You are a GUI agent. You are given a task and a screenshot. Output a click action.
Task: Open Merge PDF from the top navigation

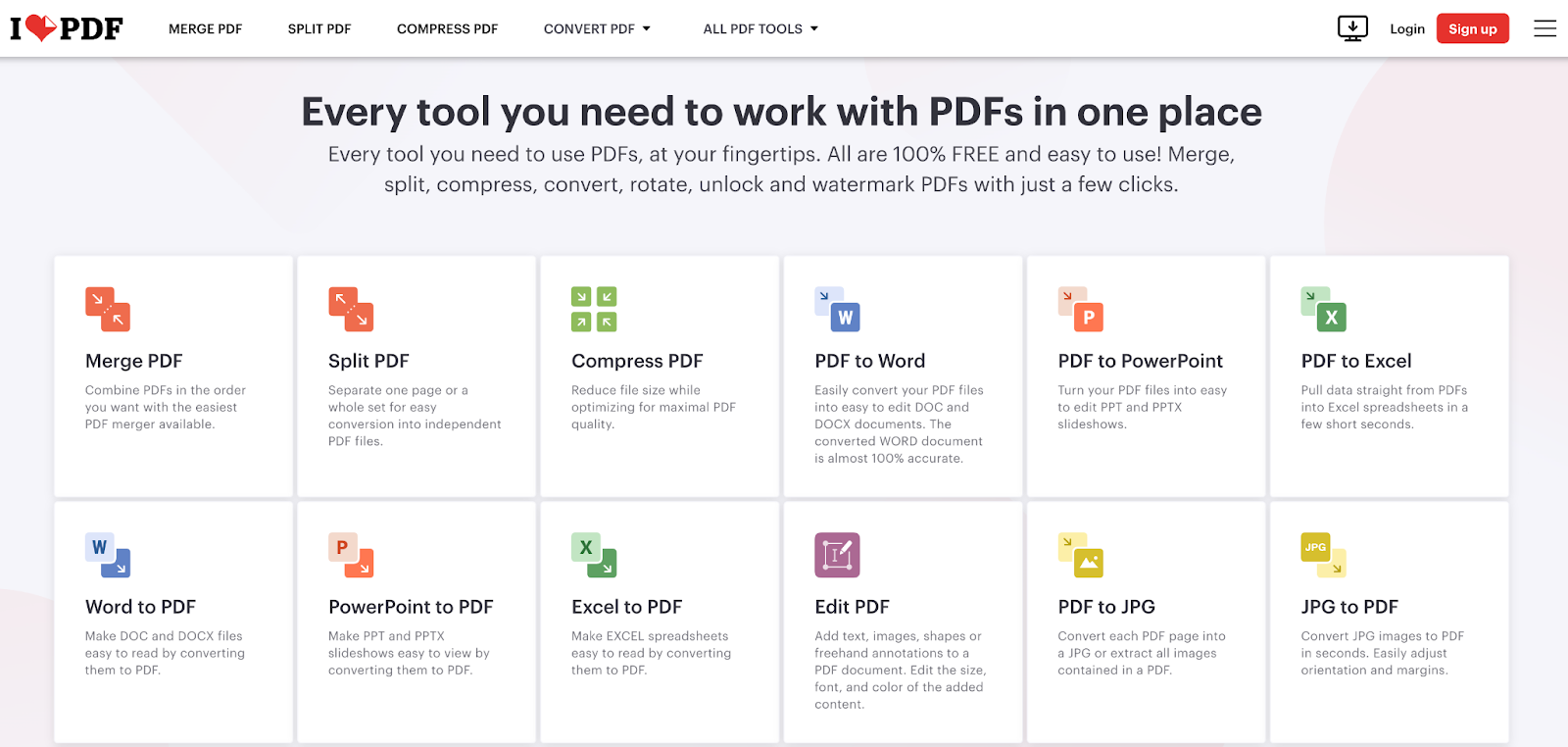pos(205,29)
